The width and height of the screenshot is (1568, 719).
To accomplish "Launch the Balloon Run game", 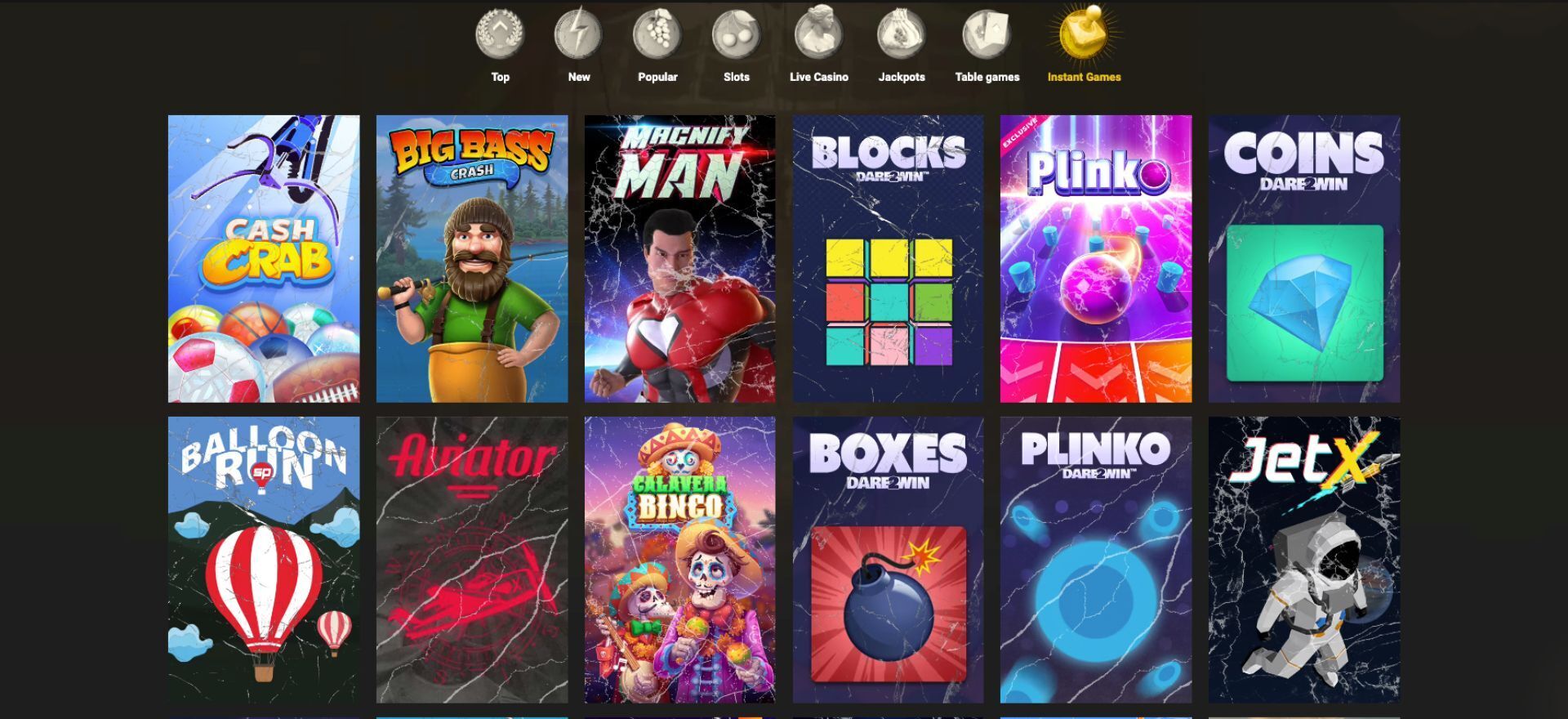I will pos(264,560).
